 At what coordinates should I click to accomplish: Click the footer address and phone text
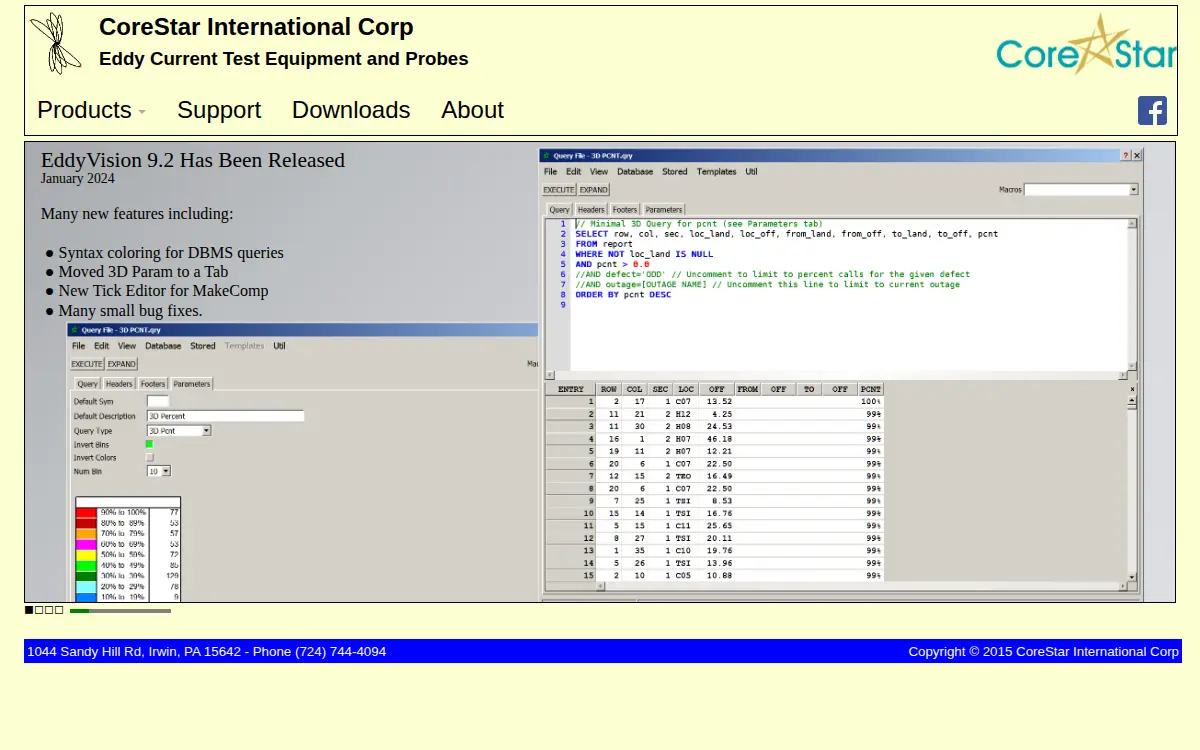tap(207, 651)
